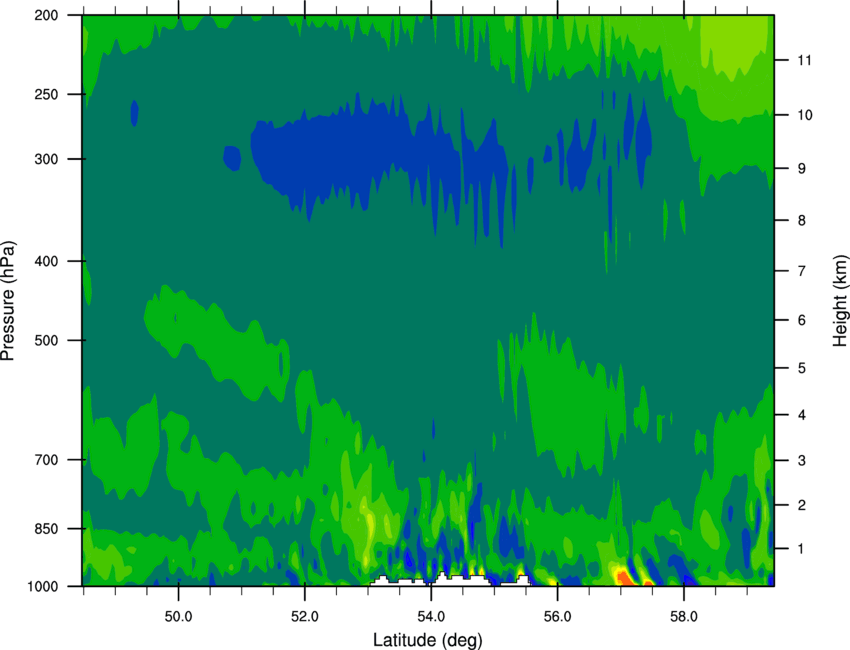Pick the 11 km height label
Viewport: 850px width, 650px height.
804,60
